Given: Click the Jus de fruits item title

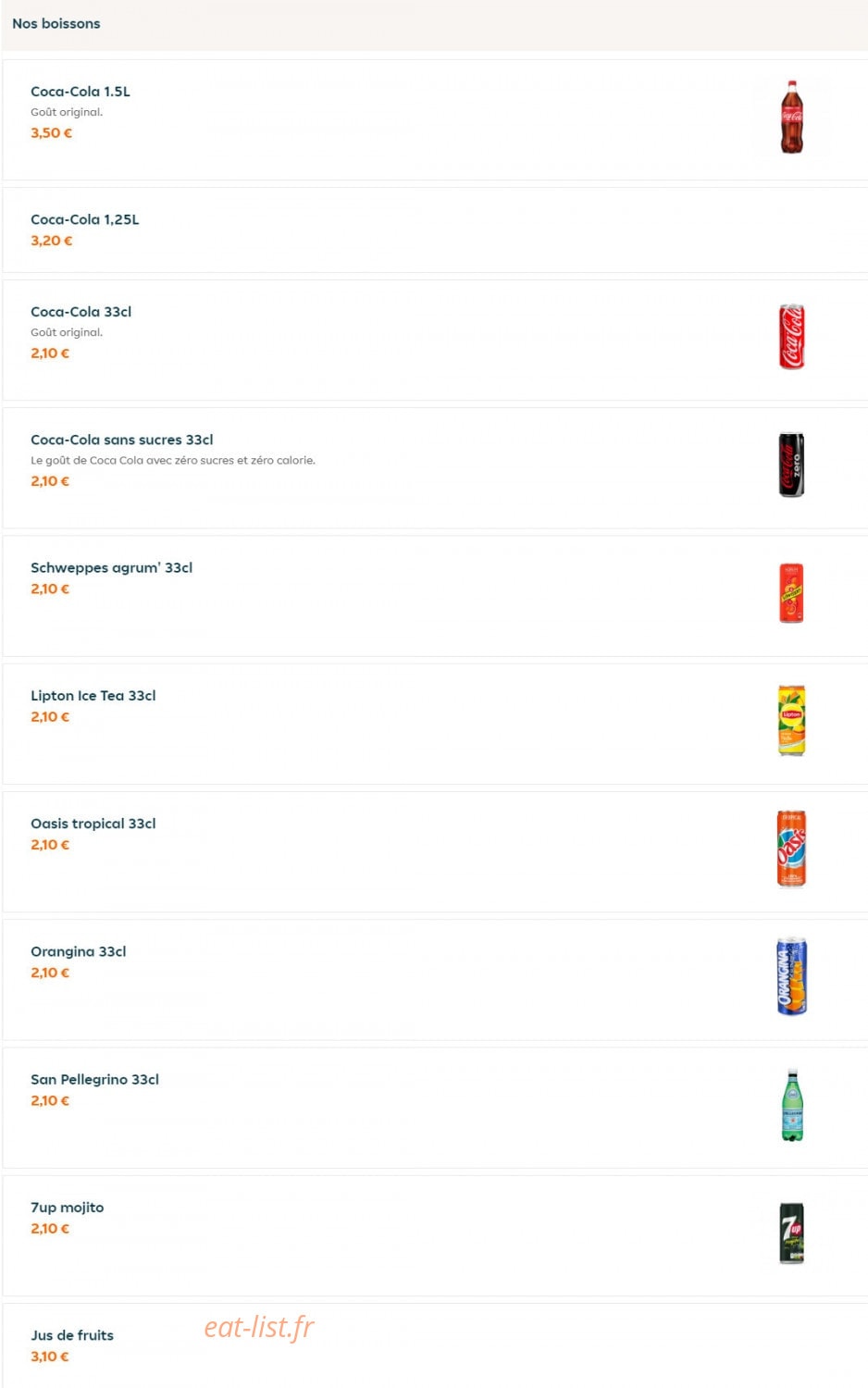Looking at the screenshot, I should 72,1335.
